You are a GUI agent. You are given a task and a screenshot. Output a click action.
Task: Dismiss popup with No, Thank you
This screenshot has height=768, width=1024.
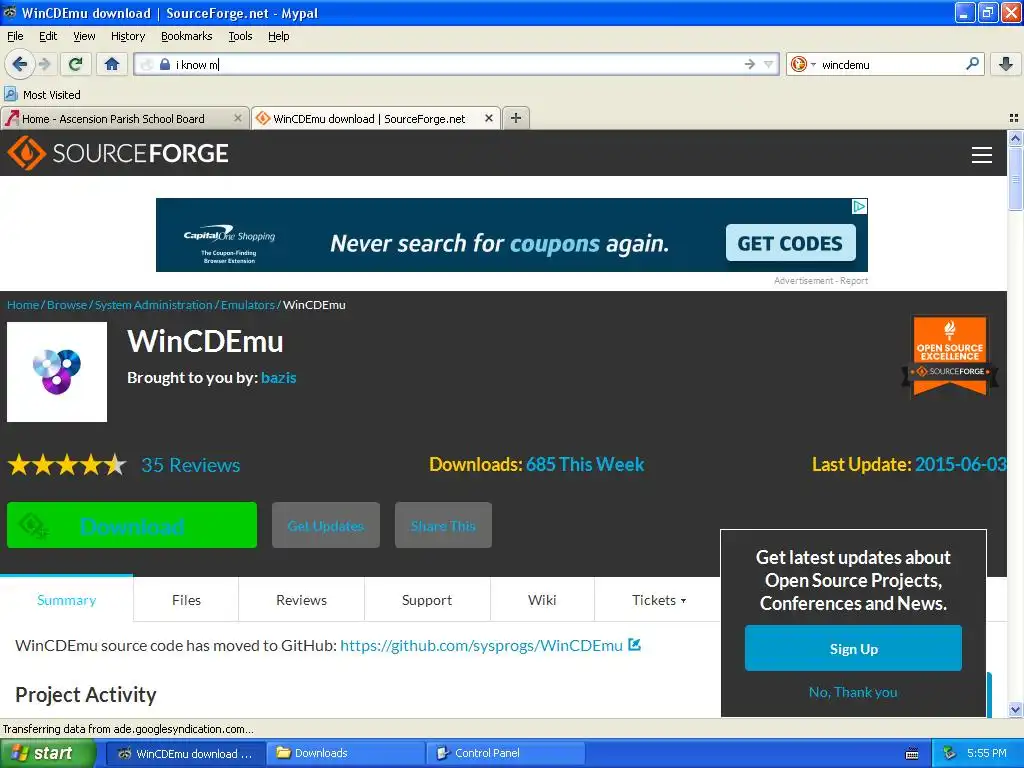pyautogui.click(x=853, y=692)
